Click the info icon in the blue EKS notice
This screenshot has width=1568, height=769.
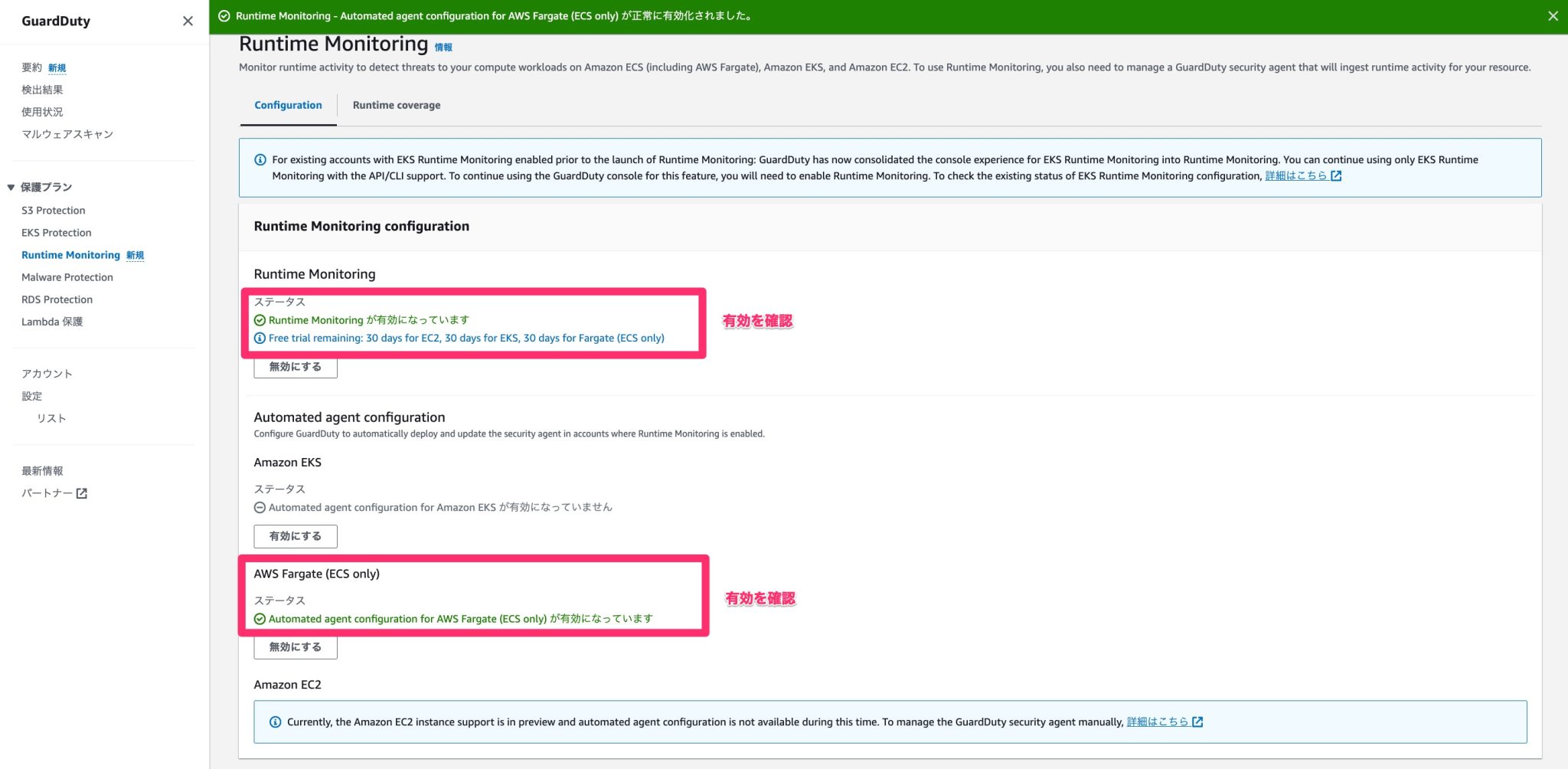(260, 159)
